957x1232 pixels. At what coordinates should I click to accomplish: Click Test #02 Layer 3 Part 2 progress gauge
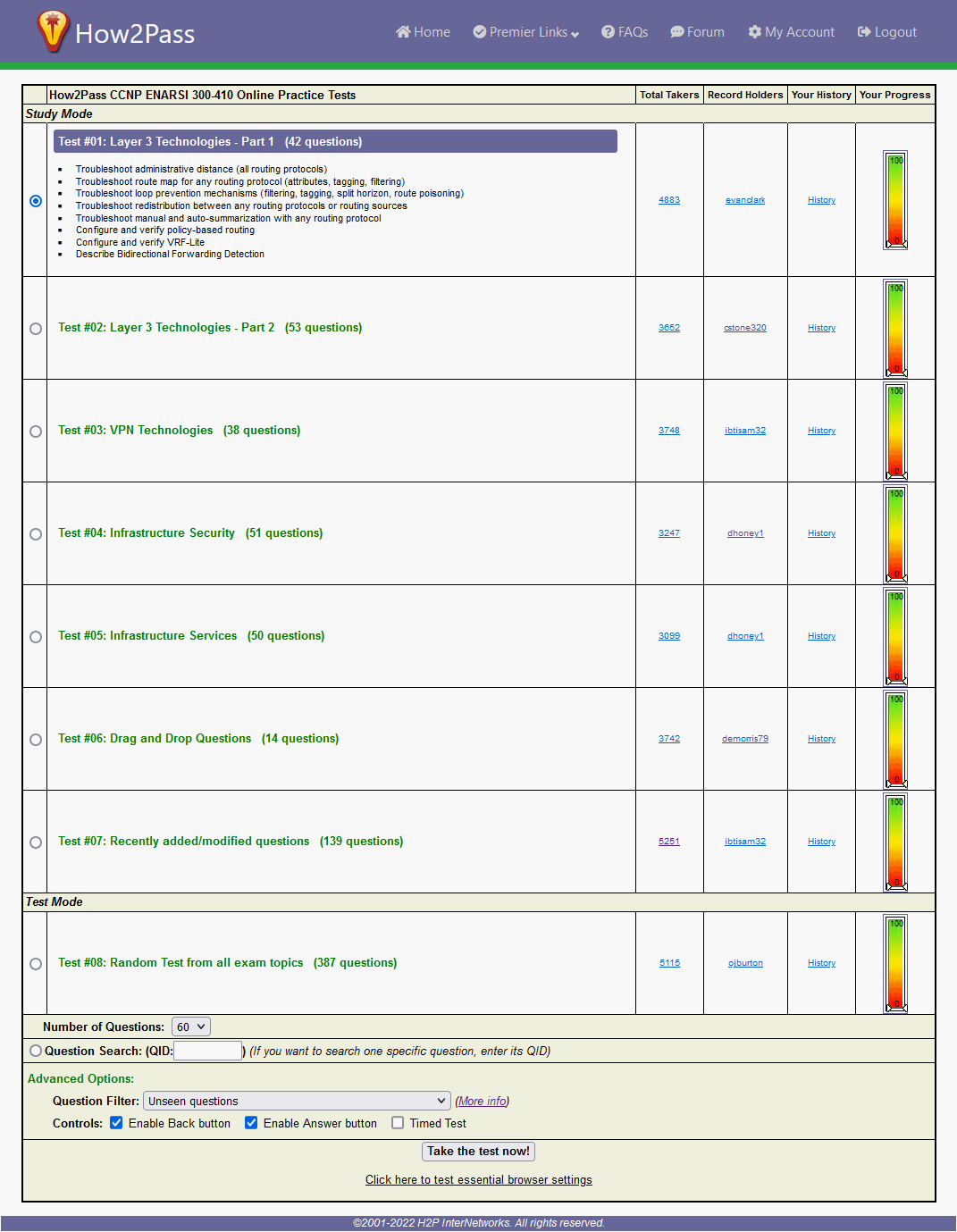click(895, 329)
